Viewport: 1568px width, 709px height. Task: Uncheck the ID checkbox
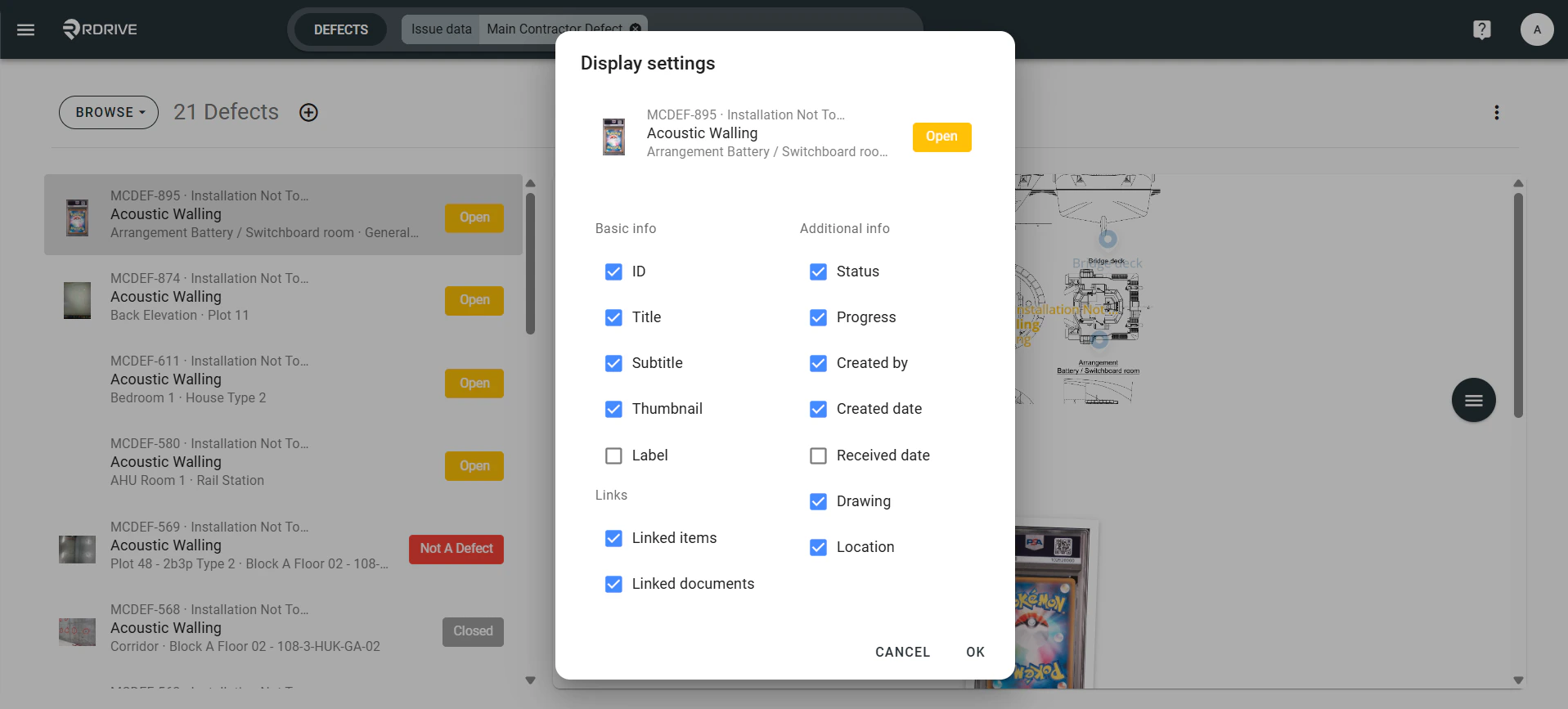point(613,271)
